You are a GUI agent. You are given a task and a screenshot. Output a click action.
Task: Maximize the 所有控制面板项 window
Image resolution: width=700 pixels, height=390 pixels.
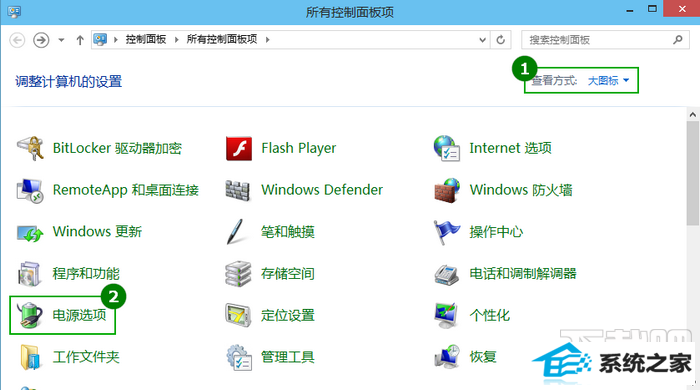(x=652, y=9)
